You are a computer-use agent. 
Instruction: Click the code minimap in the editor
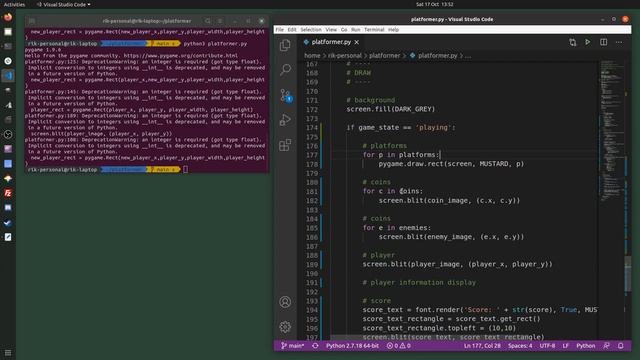point(611,131)
